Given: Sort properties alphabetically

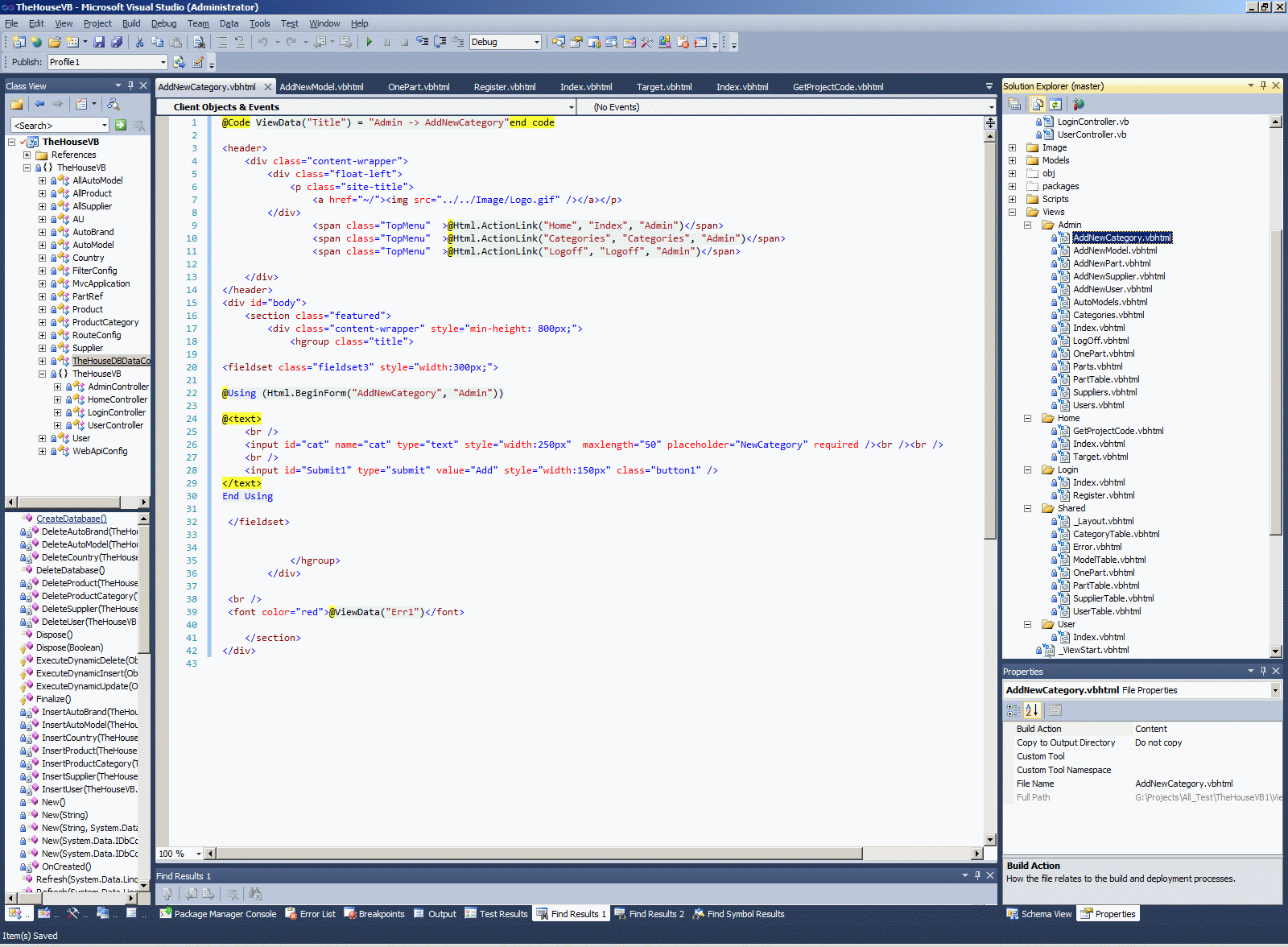Looking at the screenshot, I should coord(1032,710).
